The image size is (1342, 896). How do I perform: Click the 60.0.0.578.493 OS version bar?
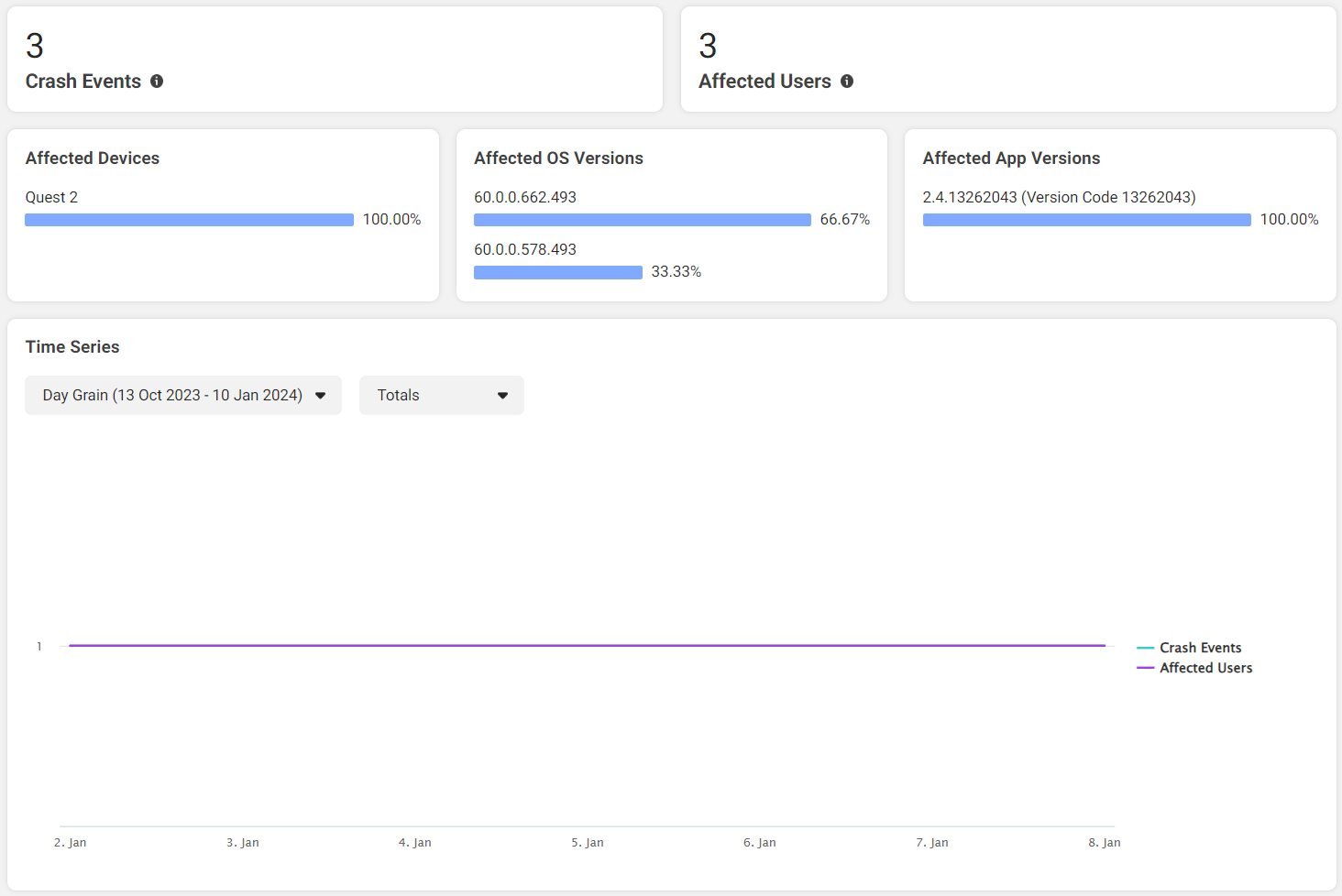click(x=557, y=272)
